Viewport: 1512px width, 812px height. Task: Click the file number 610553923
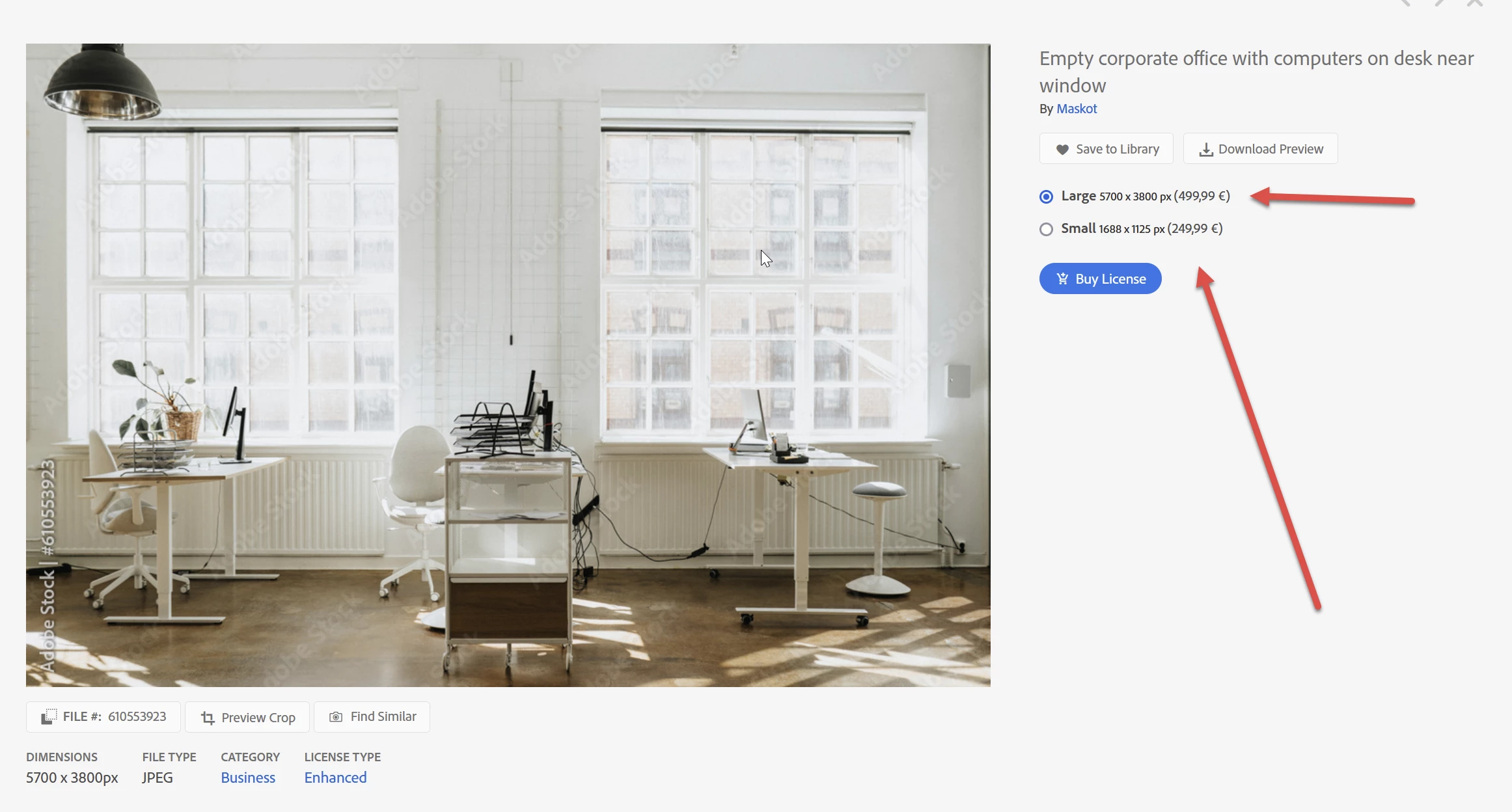137,716
